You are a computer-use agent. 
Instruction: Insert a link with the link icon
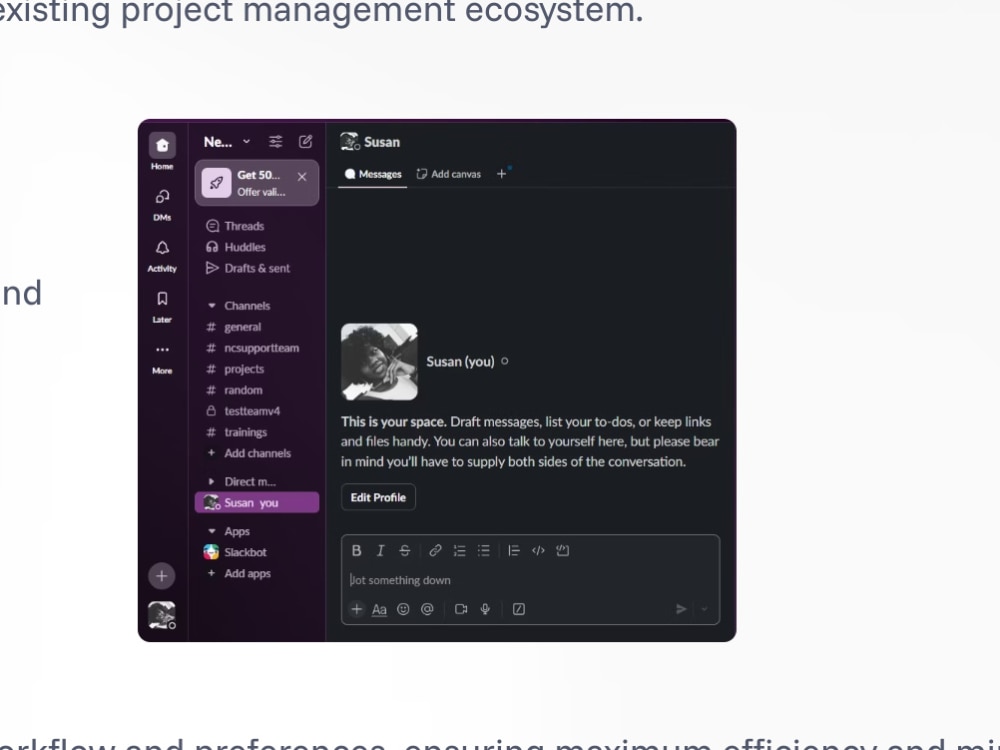point(435,550)
